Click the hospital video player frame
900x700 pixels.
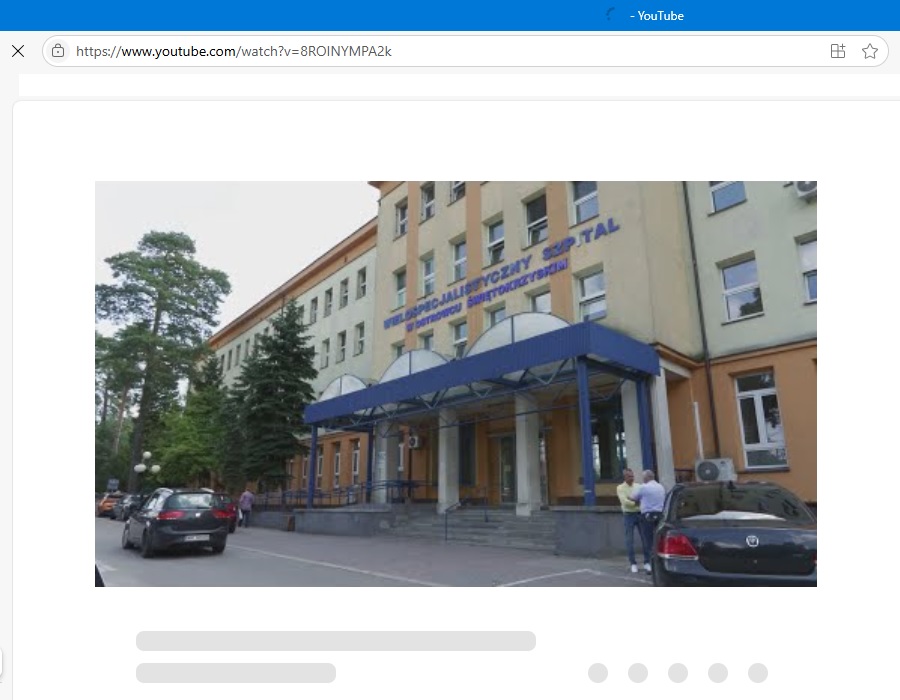(x=456, y=384)
